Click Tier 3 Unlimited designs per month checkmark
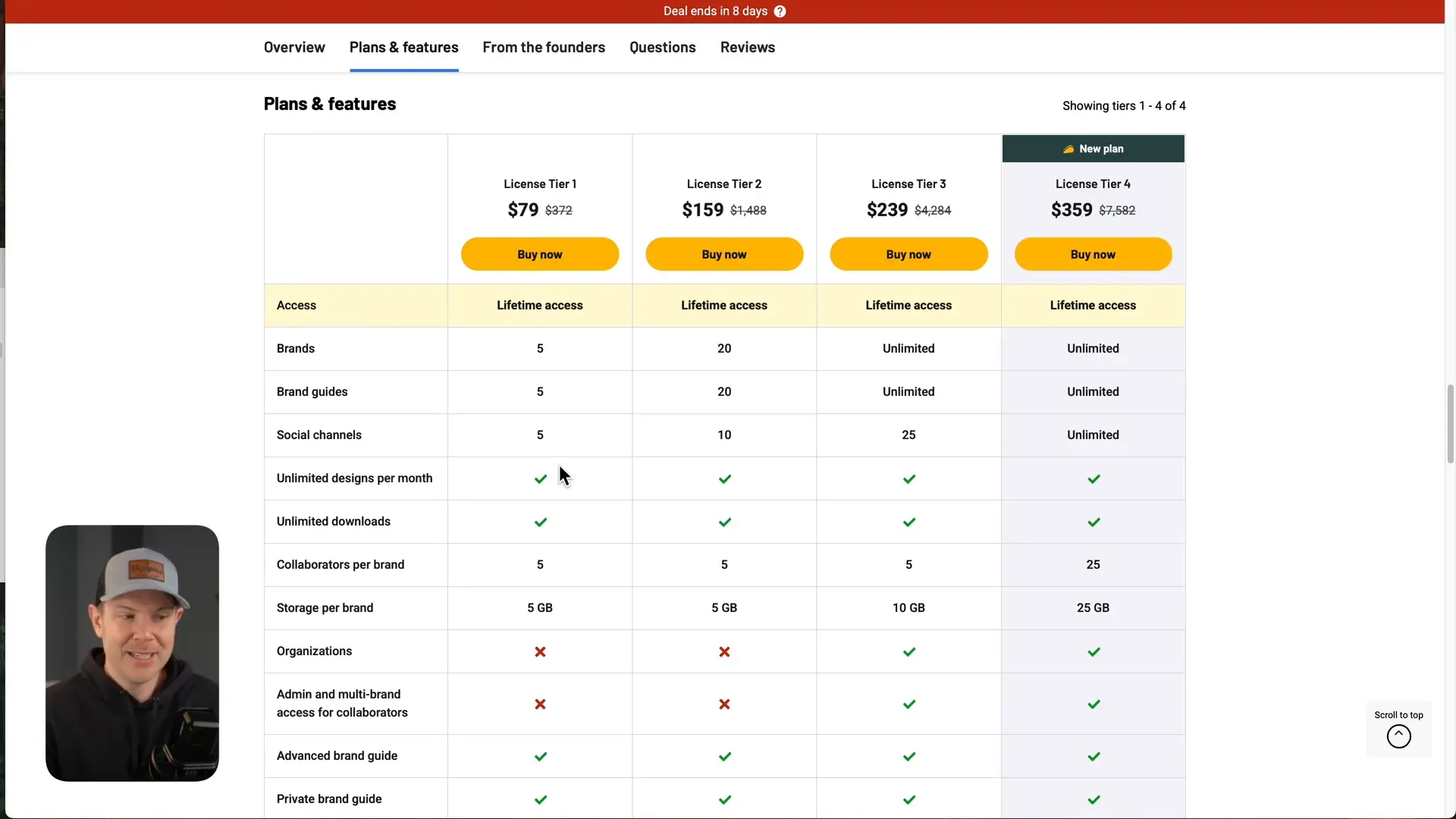The image size is (1456, 819). pos(908,479)
